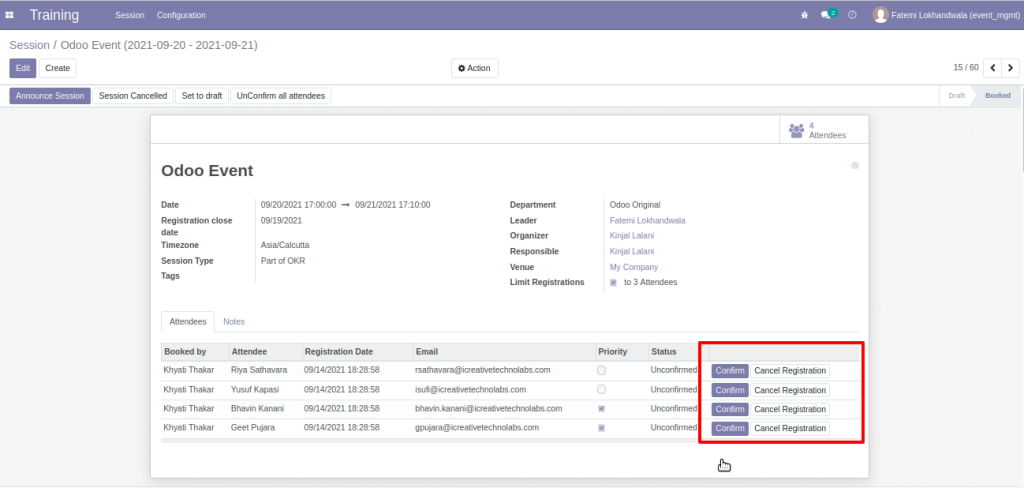
Task: Switch to the Attendees tab
Action: click(187, 321)
